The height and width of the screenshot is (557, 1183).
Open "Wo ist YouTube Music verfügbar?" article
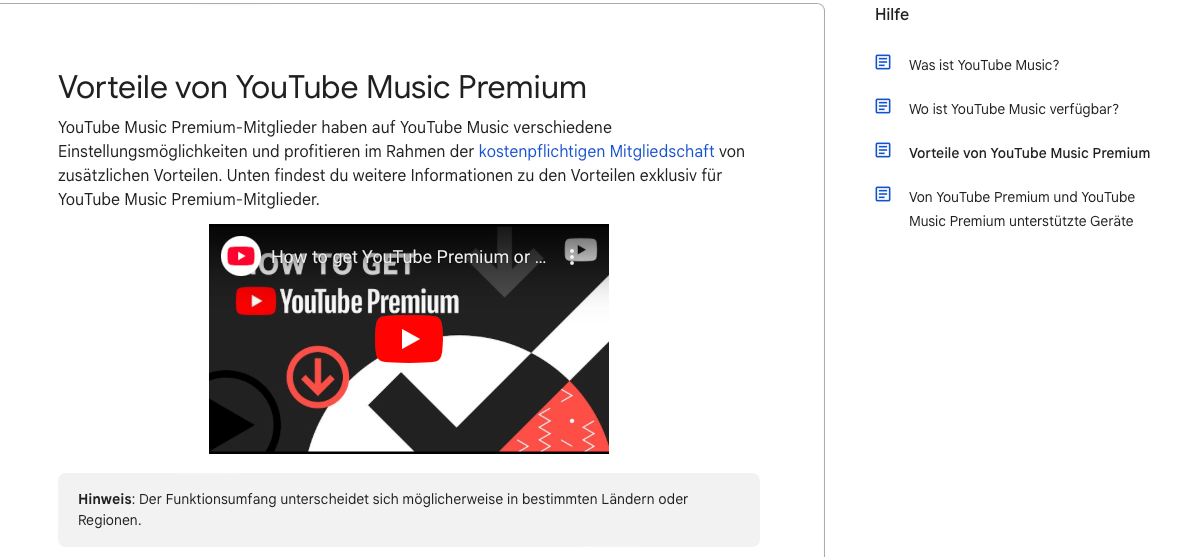1013,109
